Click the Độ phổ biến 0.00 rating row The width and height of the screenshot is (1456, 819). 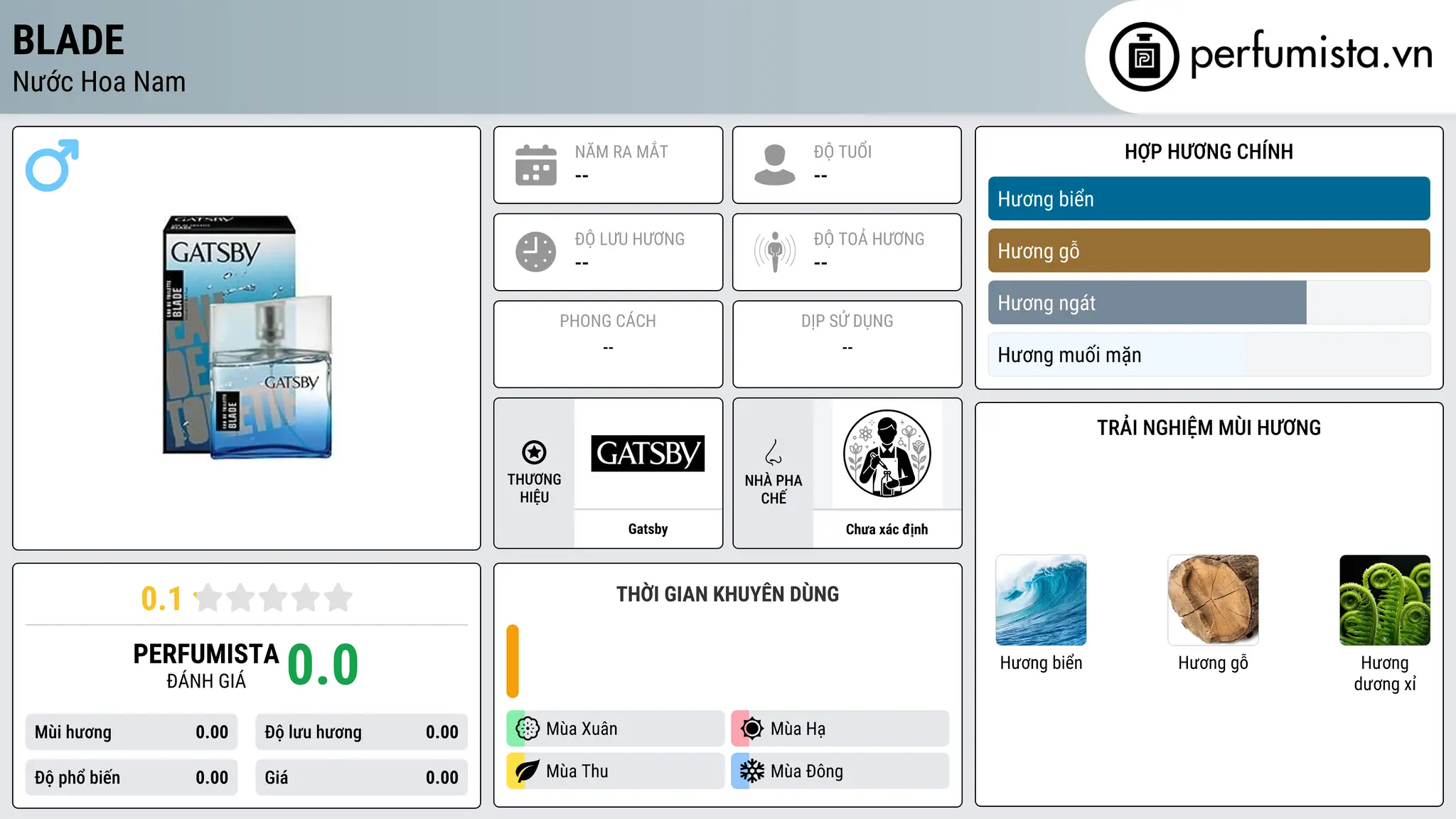(132, 778)
